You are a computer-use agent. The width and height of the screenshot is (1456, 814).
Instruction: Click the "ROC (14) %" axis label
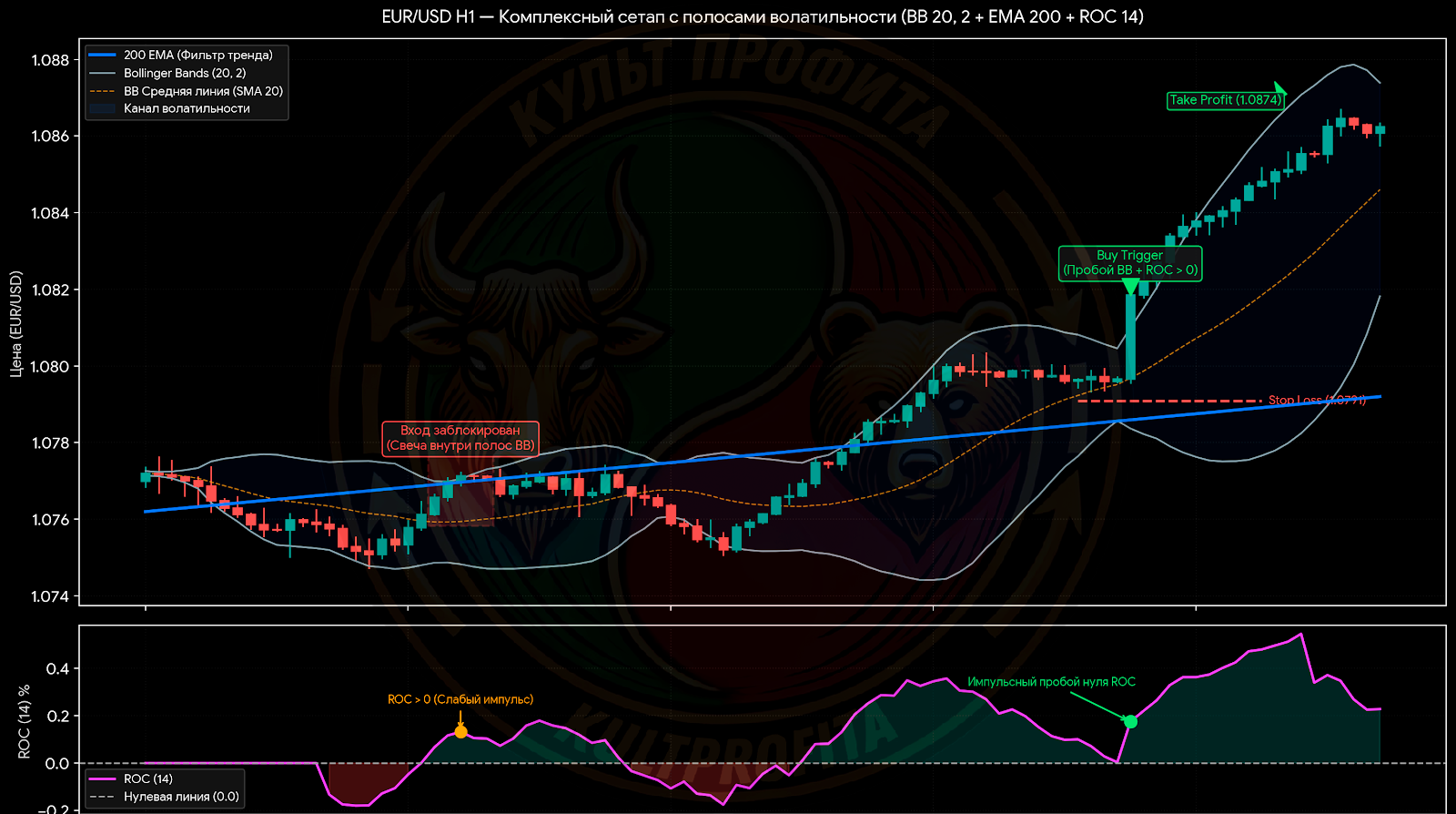pyautogui.click(x=25, y=721)
